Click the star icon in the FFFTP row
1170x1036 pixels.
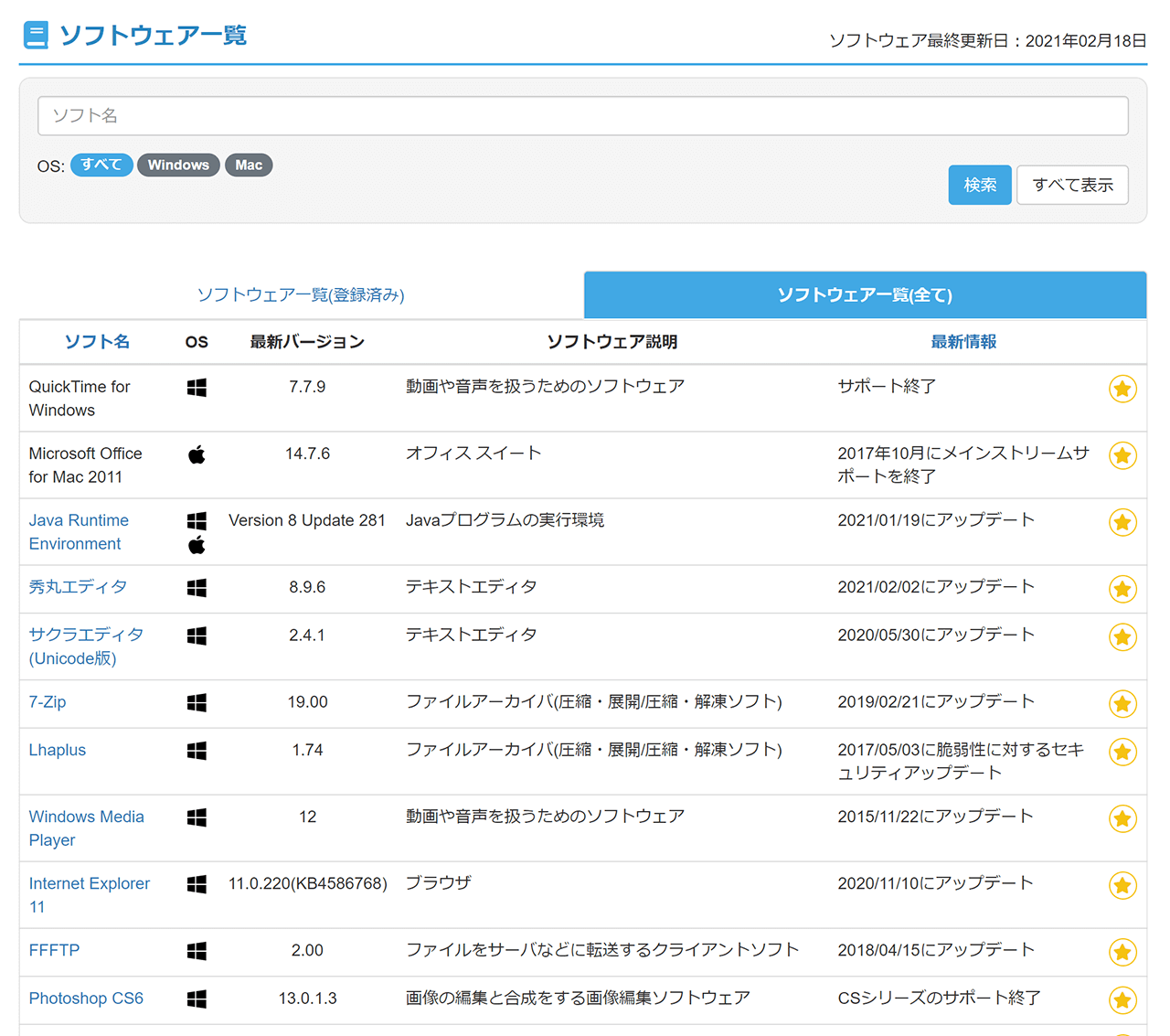coord(1122,952)
